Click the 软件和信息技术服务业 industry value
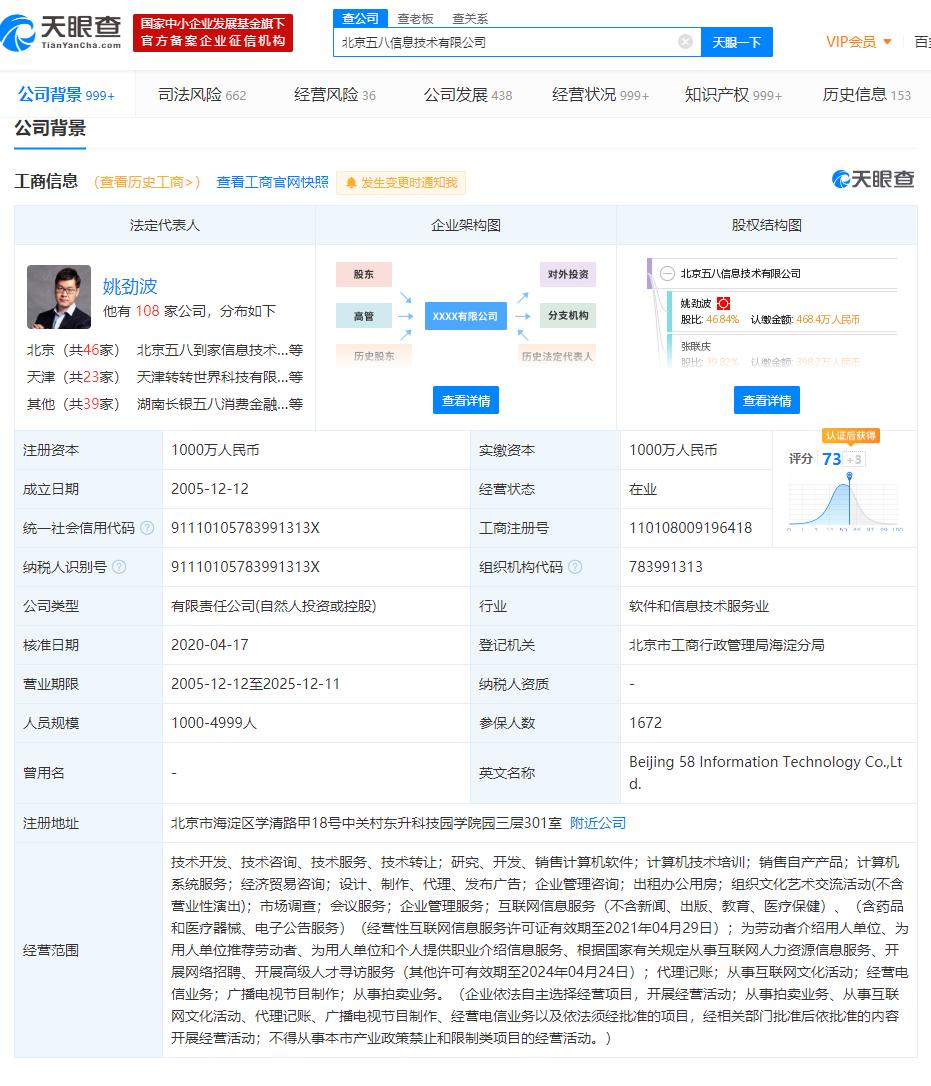Image resolution: width=931 pixels, height=1086 pixels. [699, 606]
